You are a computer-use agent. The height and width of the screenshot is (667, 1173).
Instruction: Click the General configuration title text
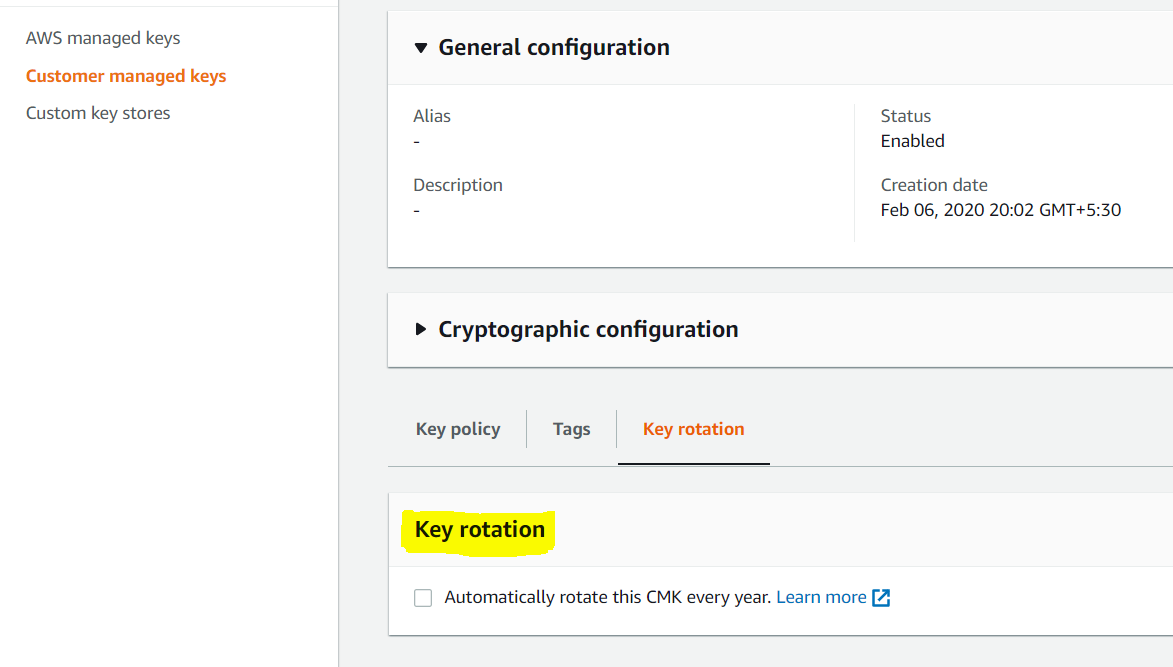554,48
